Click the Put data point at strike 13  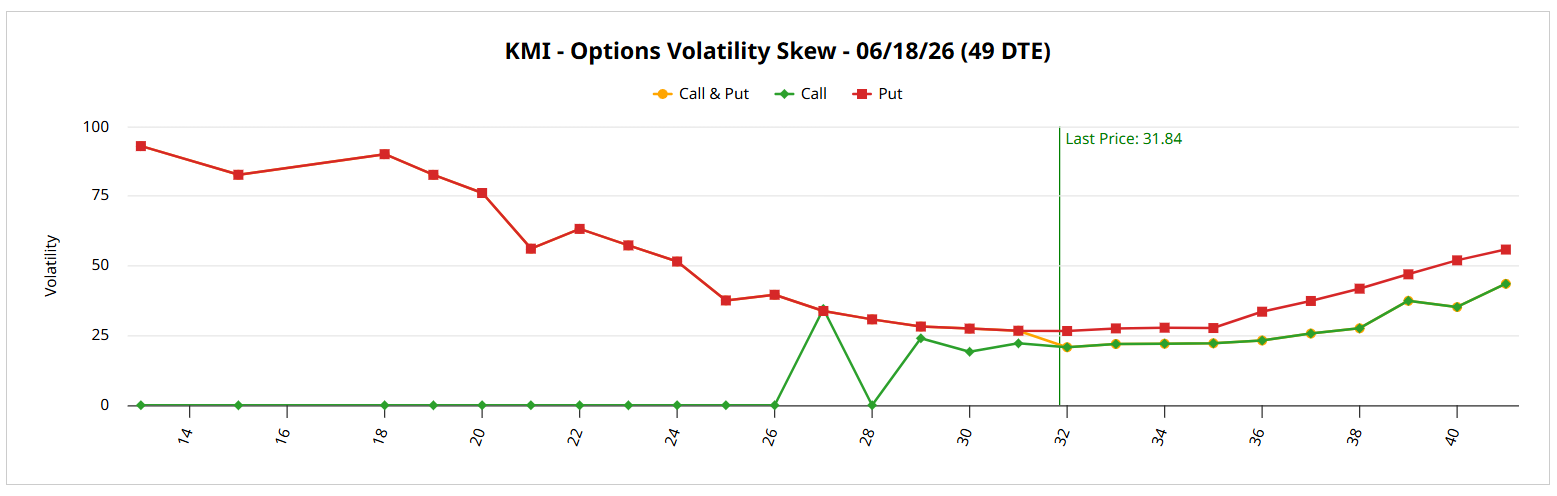click(141, 146)
